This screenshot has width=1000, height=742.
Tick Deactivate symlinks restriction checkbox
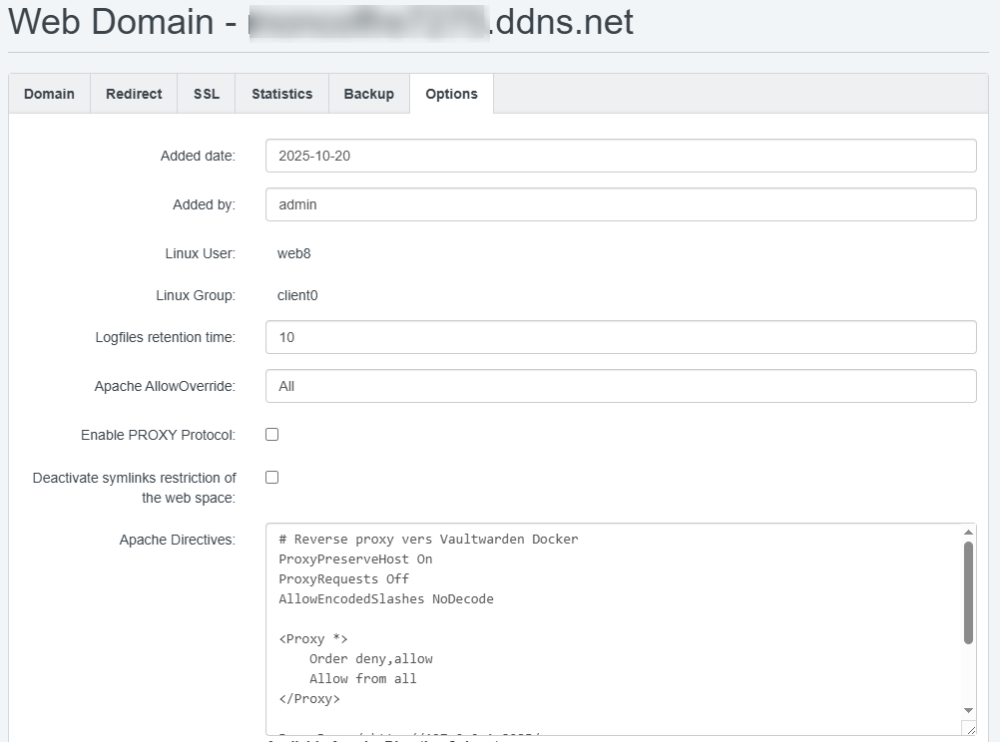(272, 478)
